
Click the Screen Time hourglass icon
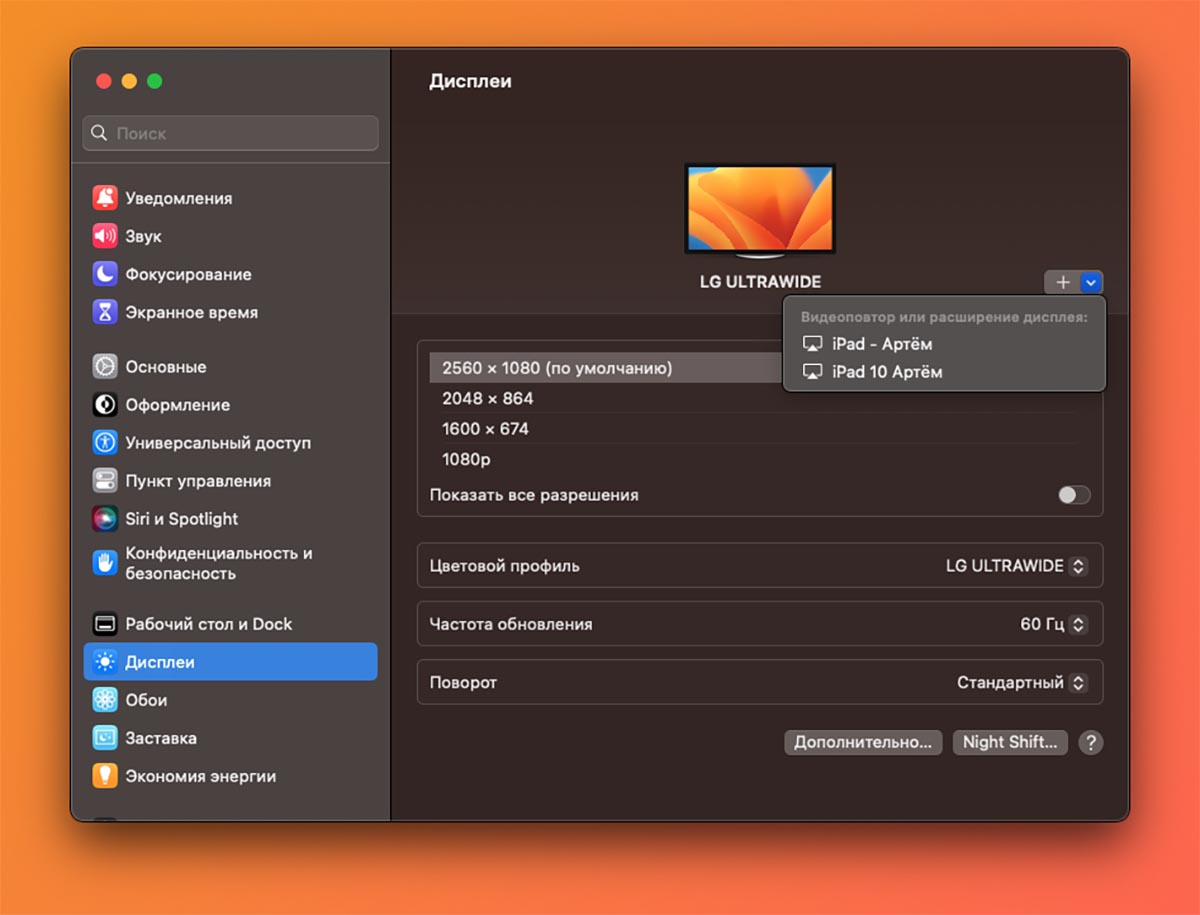[105, 312]
